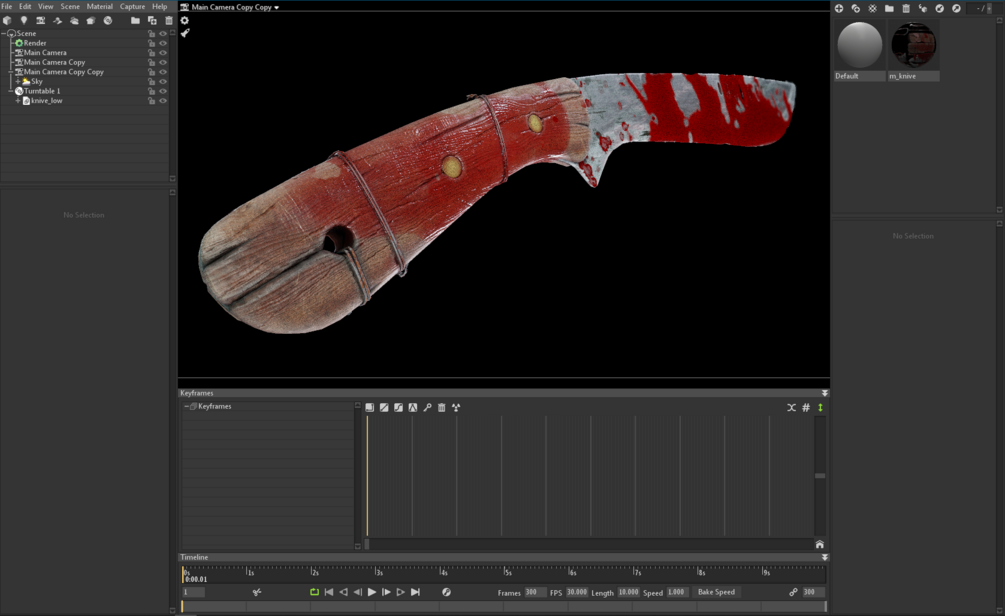1005x616 pixels.
Task: Open the Edit menu
Action: pyautogui.click(x=25, y=6)
